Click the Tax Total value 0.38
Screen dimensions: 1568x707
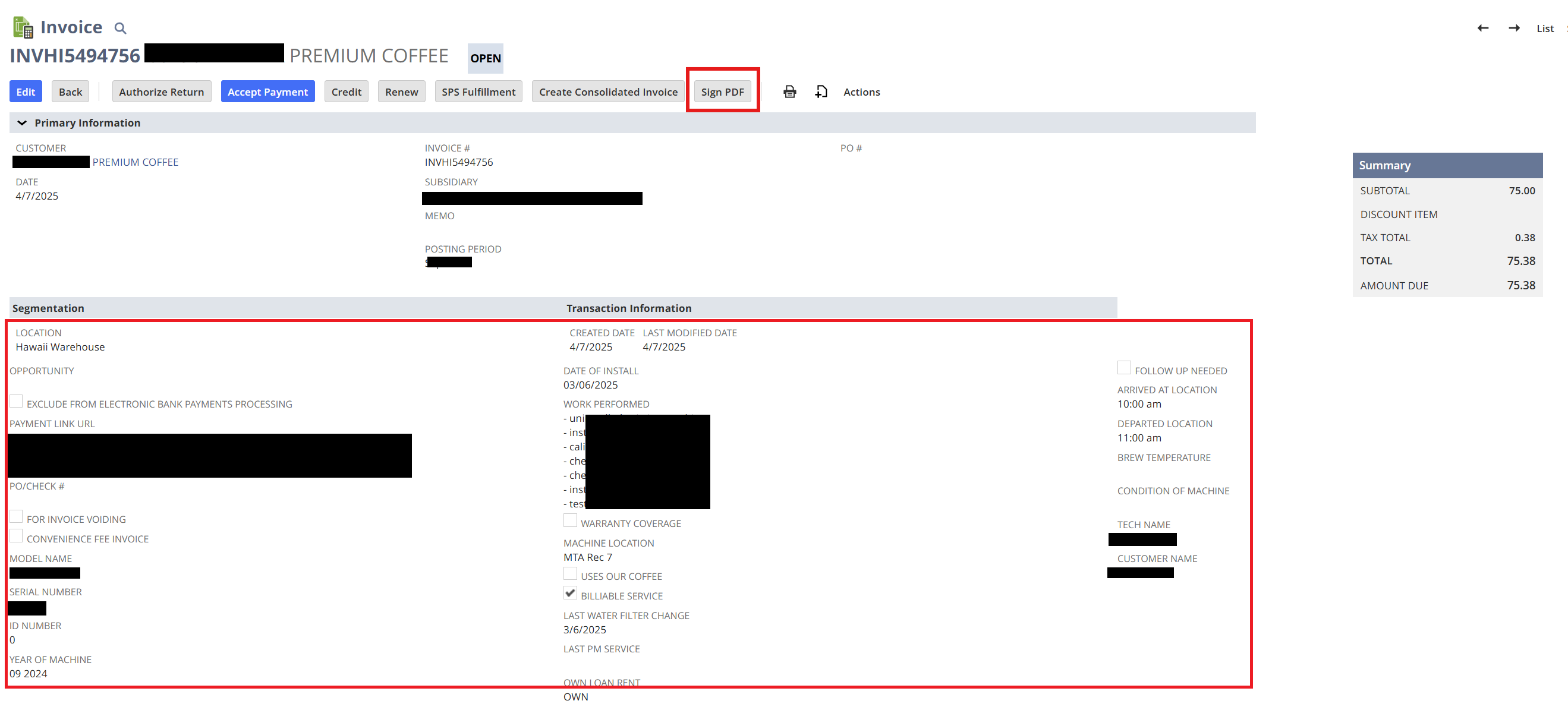tap(1525, 238)
